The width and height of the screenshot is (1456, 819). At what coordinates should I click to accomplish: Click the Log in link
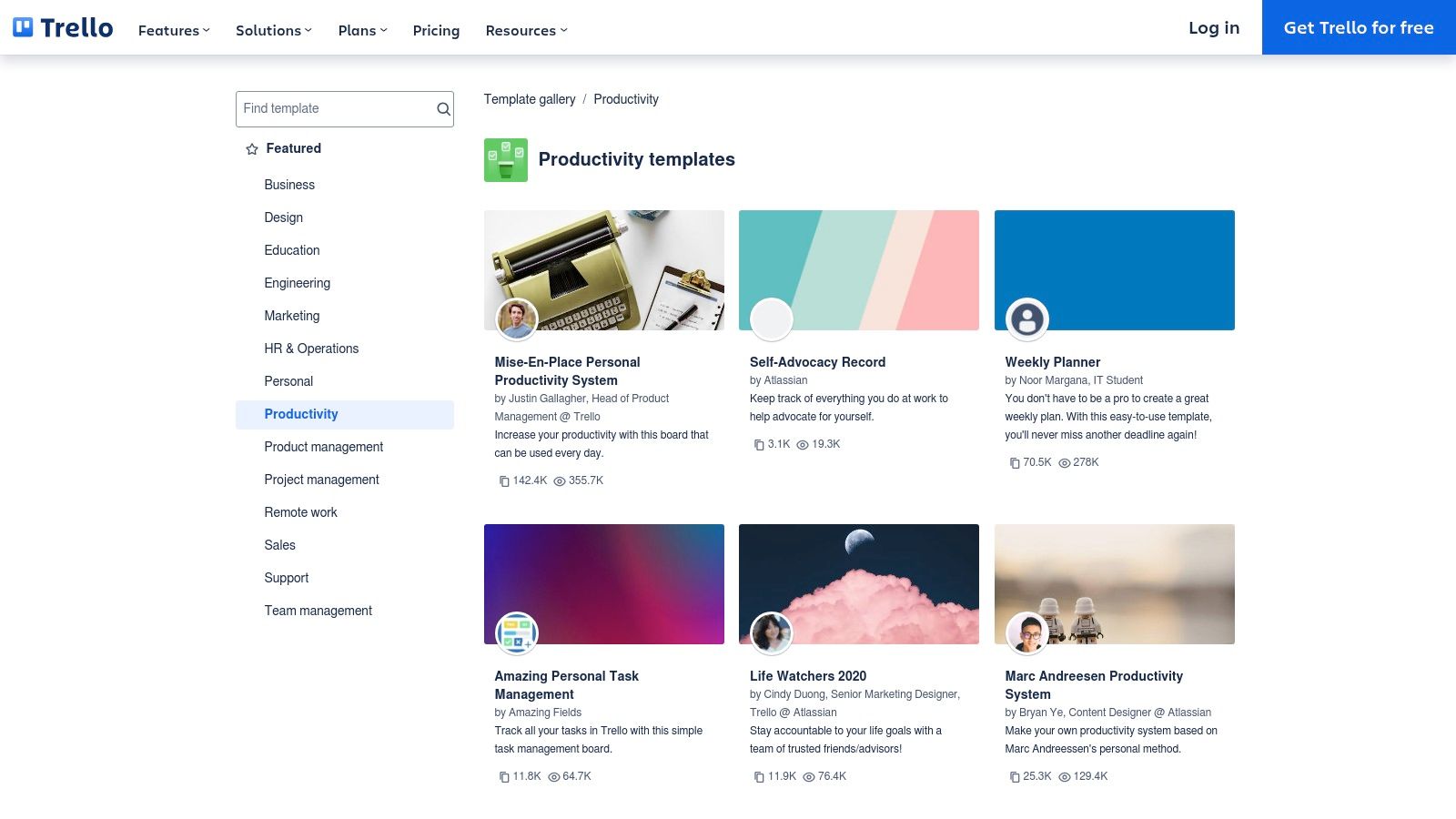[x=1214, y=27]
